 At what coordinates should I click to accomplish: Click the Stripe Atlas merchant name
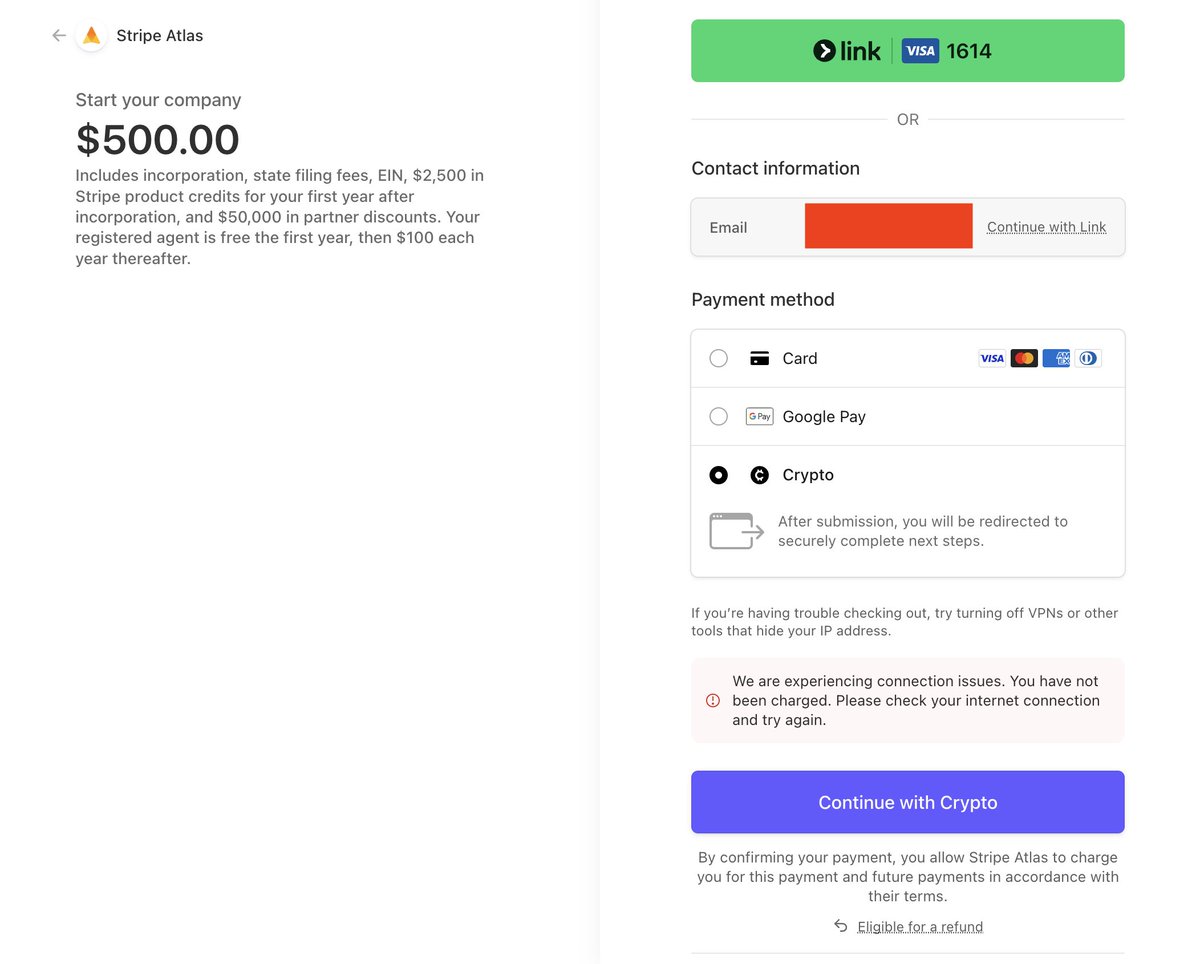[160, 36]
